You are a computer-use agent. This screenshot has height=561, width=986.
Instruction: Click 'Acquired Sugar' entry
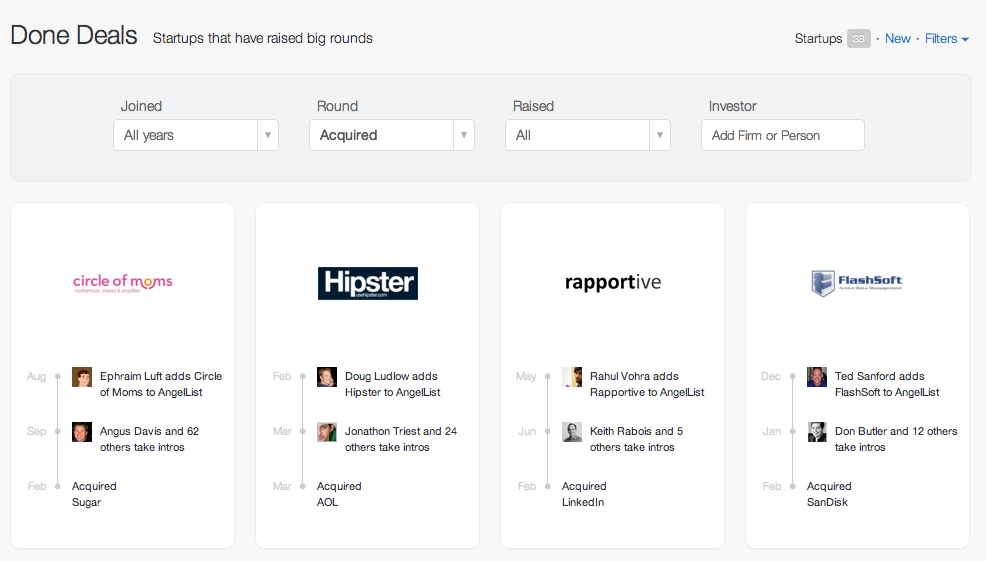[x=94, y=494]
